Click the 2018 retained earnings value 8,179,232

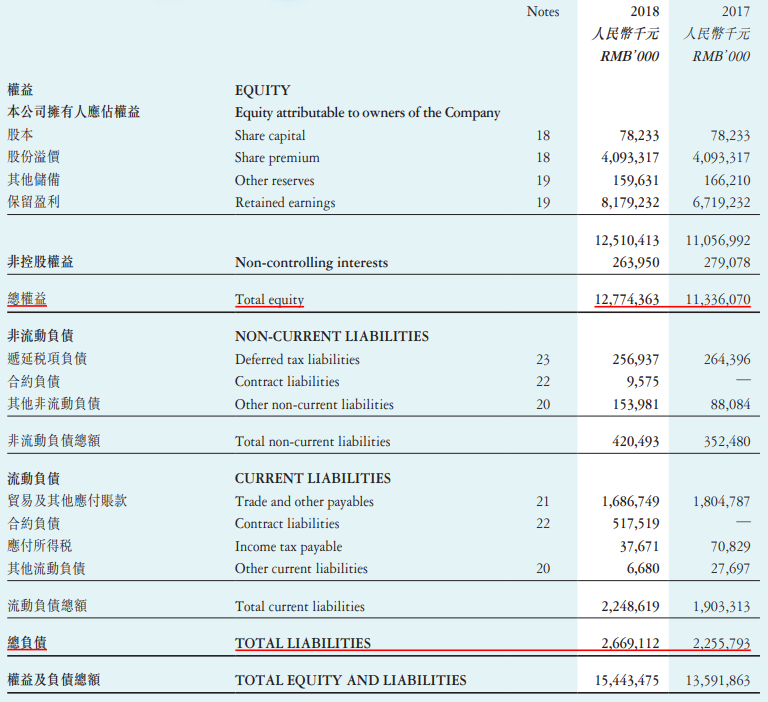pos(630,202)
